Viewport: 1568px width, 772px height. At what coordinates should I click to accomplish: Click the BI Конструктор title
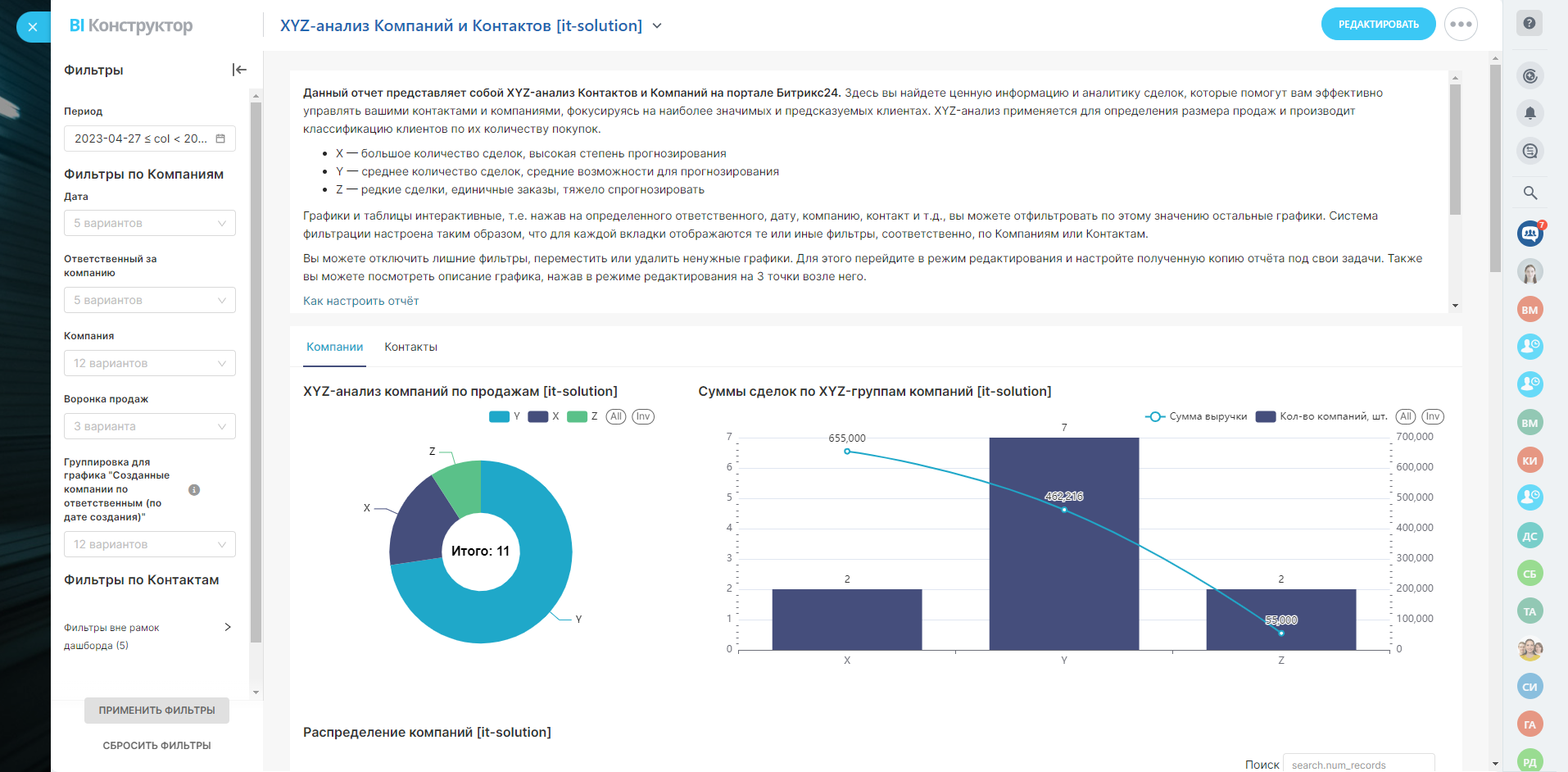(x=131, y=25)
